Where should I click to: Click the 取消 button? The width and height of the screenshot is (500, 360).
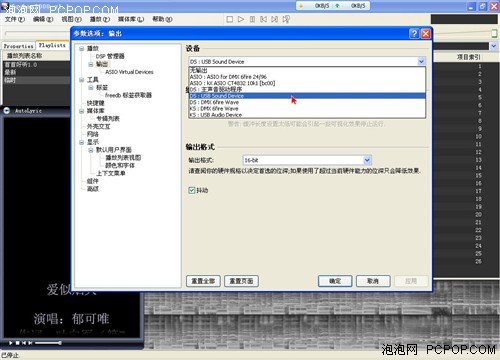coord(373,281)
